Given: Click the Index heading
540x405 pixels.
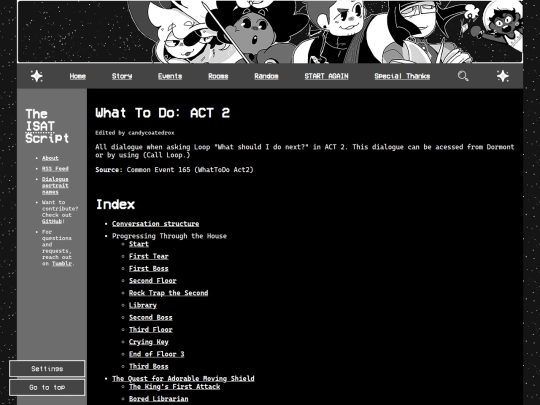Looking at the screenshot, I should point(115,205).
